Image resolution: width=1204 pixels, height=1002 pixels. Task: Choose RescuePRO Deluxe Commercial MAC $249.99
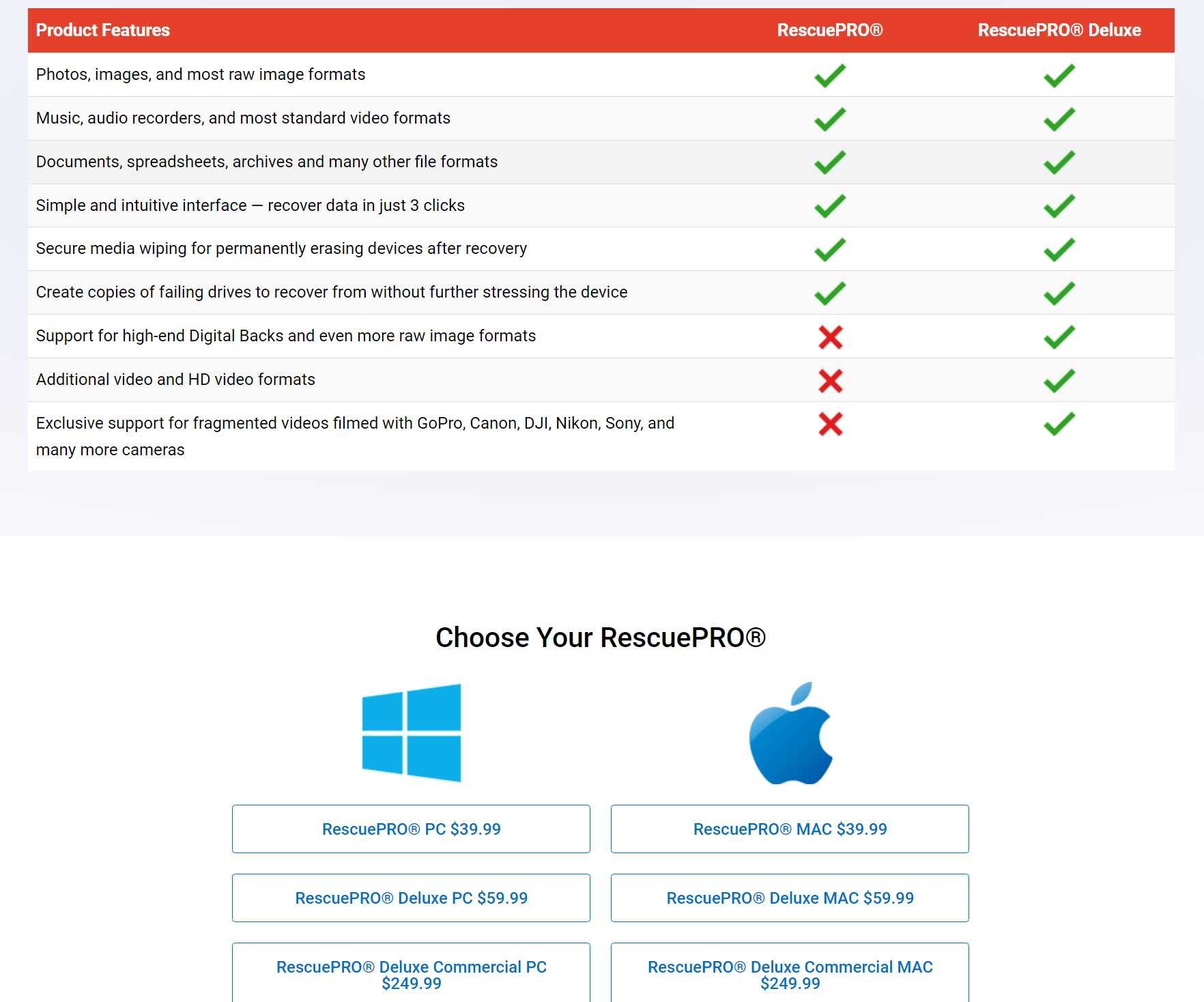click(x=790, y=974)
